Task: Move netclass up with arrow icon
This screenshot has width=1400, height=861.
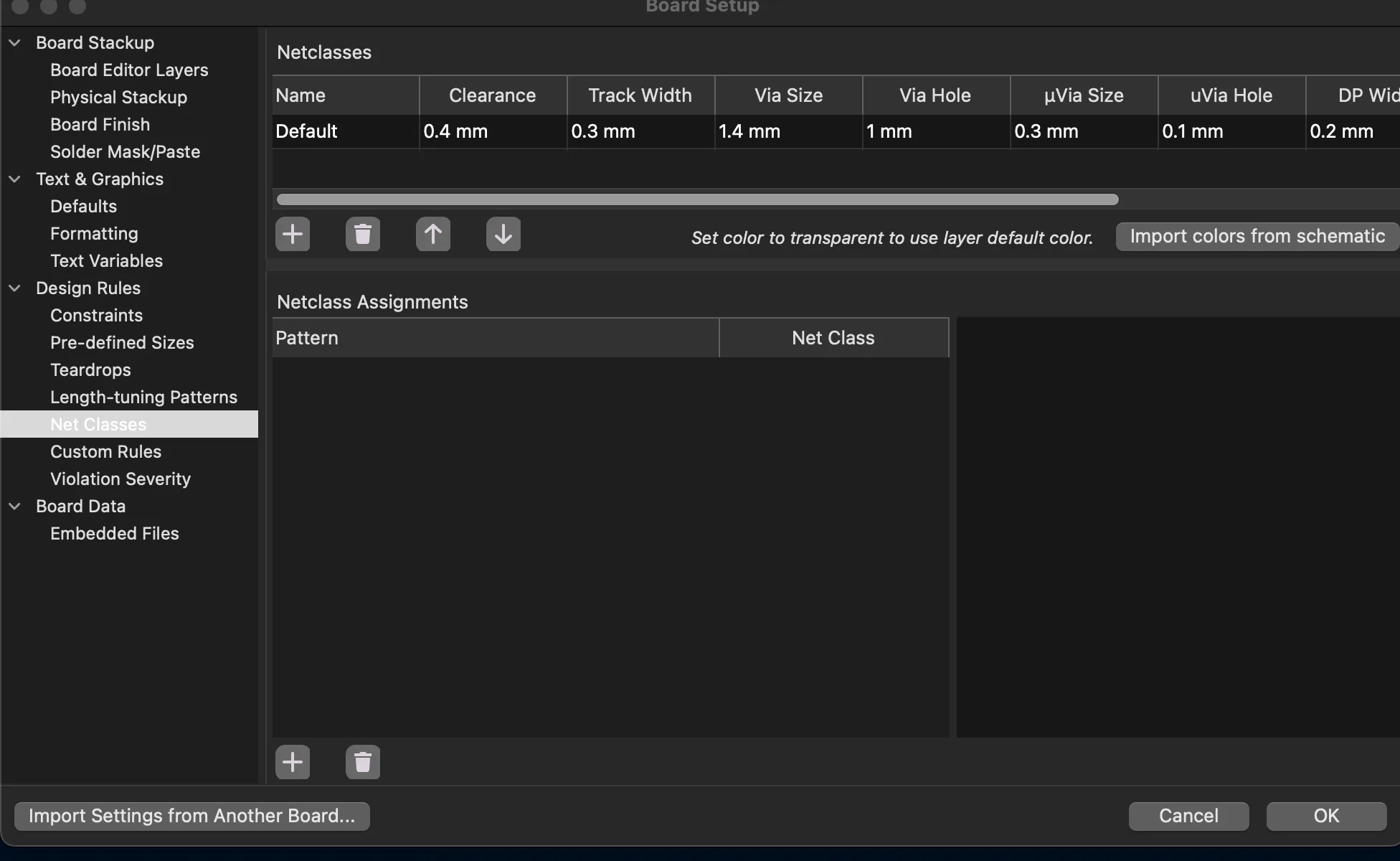Action: click(433, 234)
